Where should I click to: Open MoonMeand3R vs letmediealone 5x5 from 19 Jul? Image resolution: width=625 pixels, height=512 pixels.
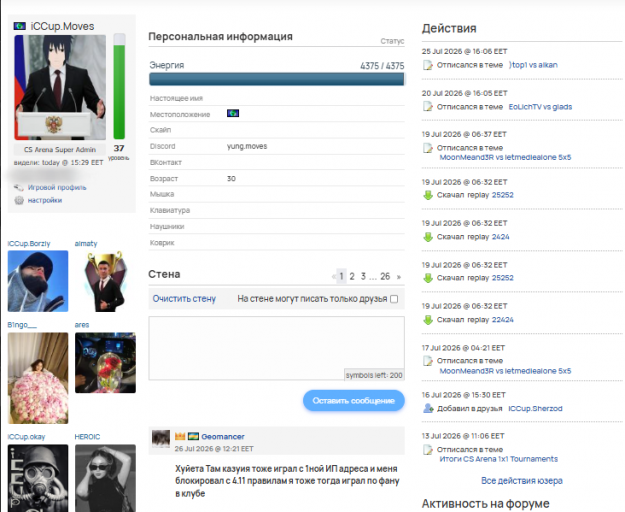pyautogui.click(x=505, y=157)
